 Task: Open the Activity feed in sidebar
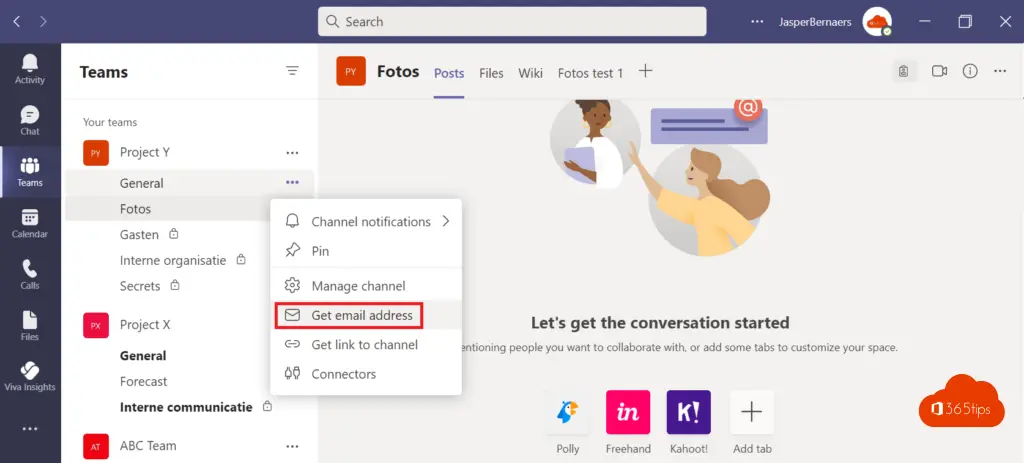[30, 68]
